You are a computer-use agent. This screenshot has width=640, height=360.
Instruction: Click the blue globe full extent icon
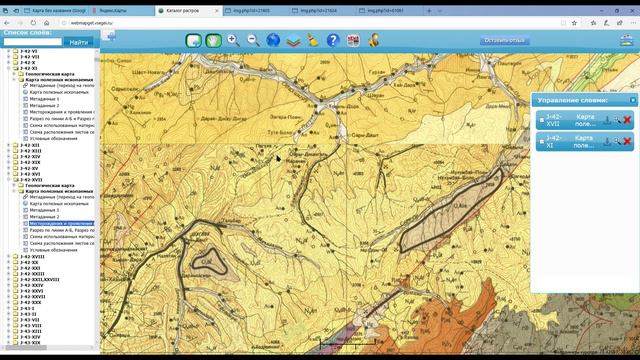[x=273, y=40]
